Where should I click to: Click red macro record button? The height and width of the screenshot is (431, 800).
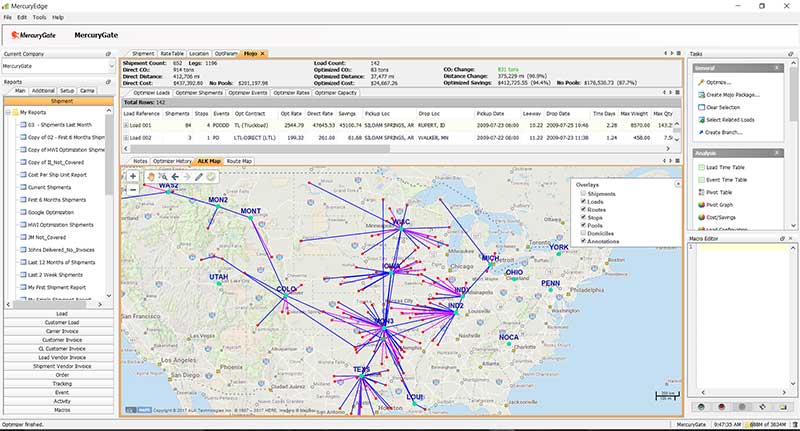click(722, 407)
